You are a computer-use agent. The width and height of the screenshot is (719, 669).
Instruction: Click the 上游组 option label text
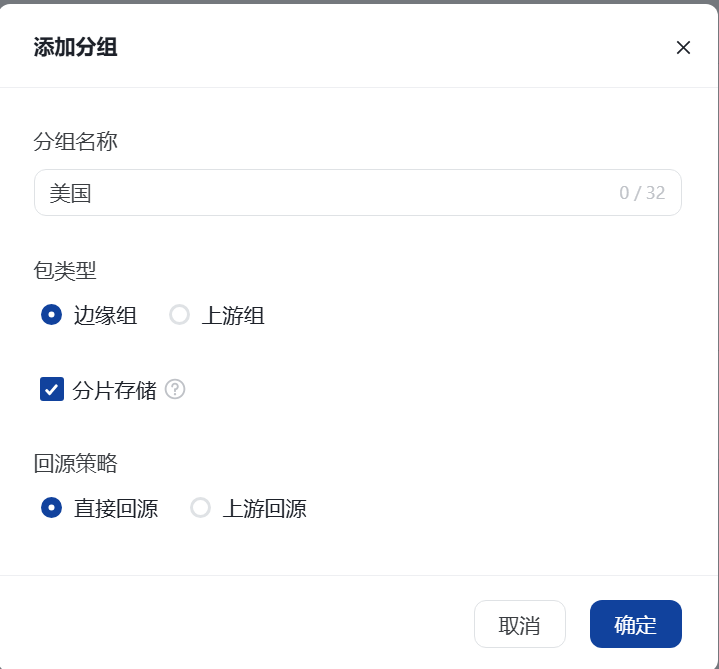click(x=233, y=316)
